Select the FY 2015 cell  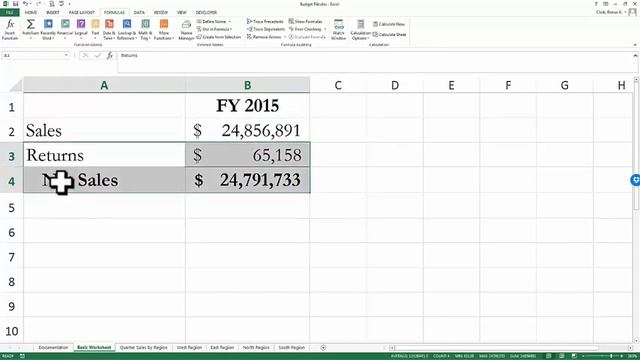pos(247,106)
